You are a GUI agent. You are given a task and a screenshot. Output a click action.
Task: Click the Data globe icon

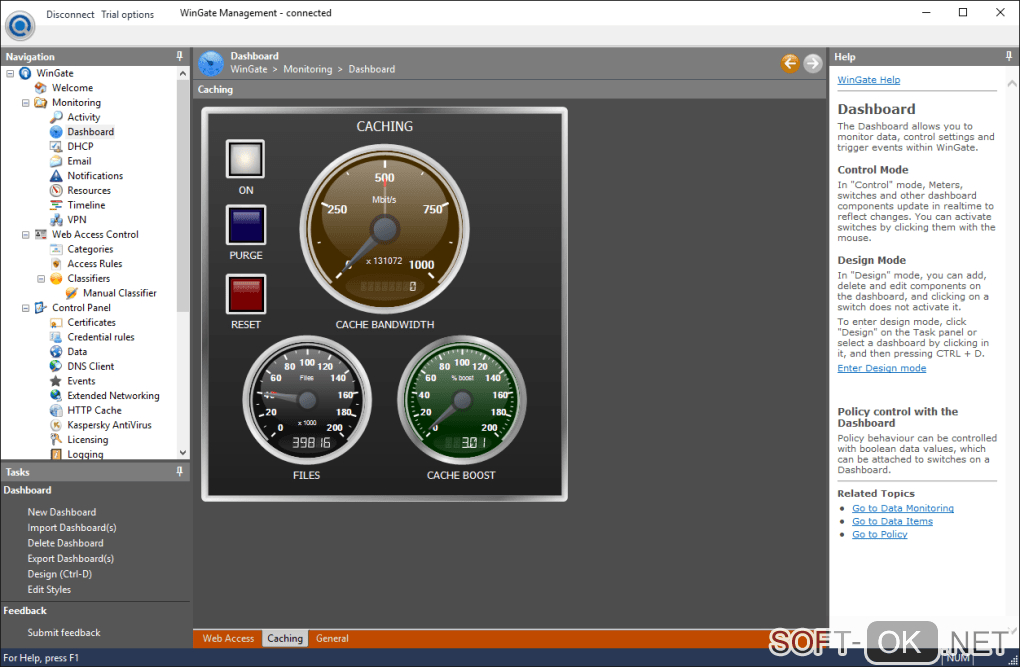coord(57,351)
